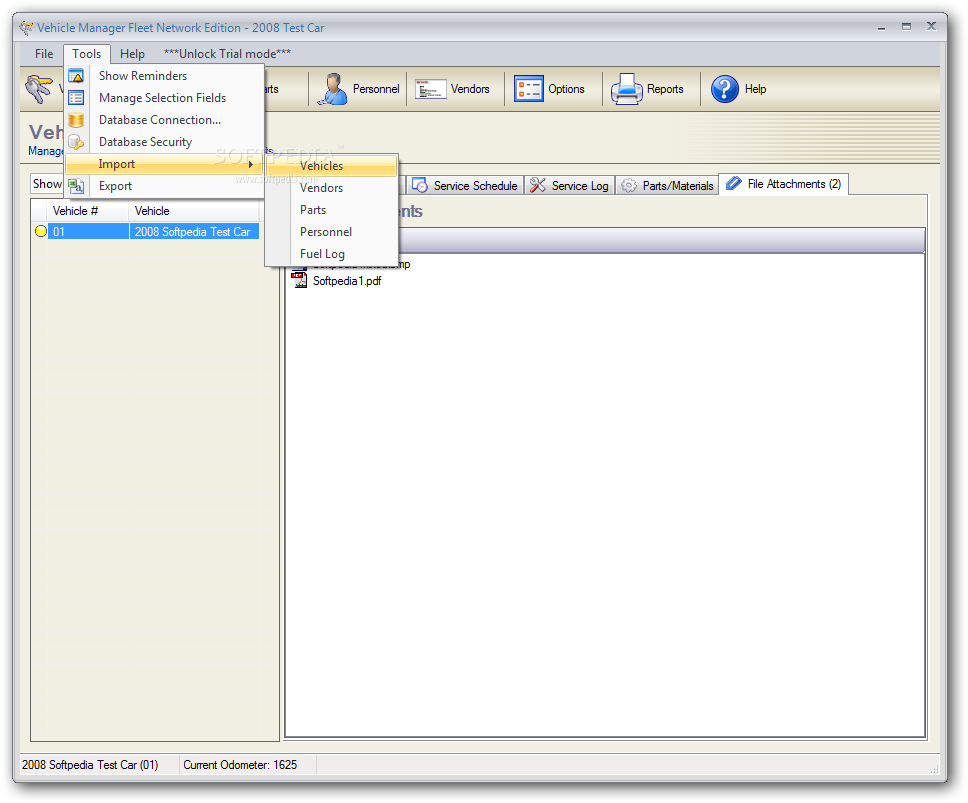This screenshot has height=803, width=968.
Task: Import Fuel Log from the submenu
Action: click(322, 254)
